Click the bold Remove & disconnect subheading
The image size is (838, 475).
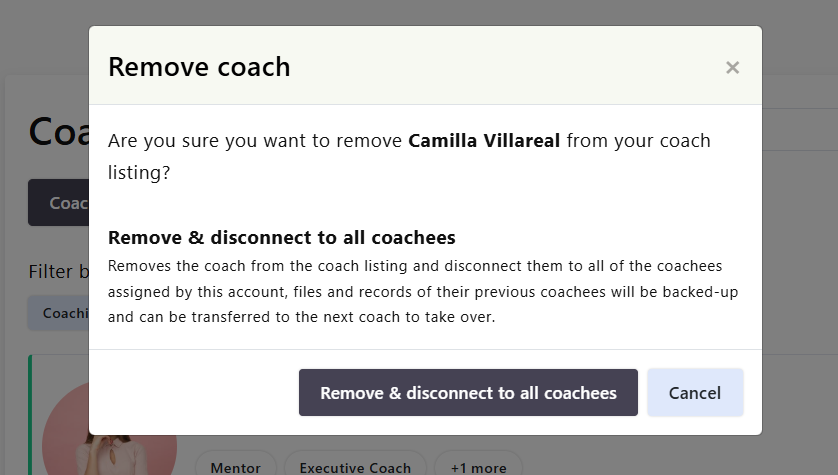tap(281, 238)
